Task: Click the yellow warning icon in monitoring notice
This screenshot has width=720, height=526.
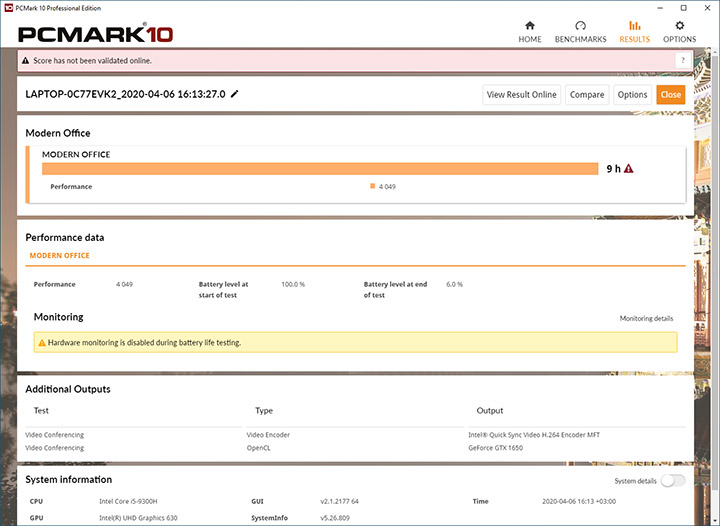Action: [x=42, y=343]
